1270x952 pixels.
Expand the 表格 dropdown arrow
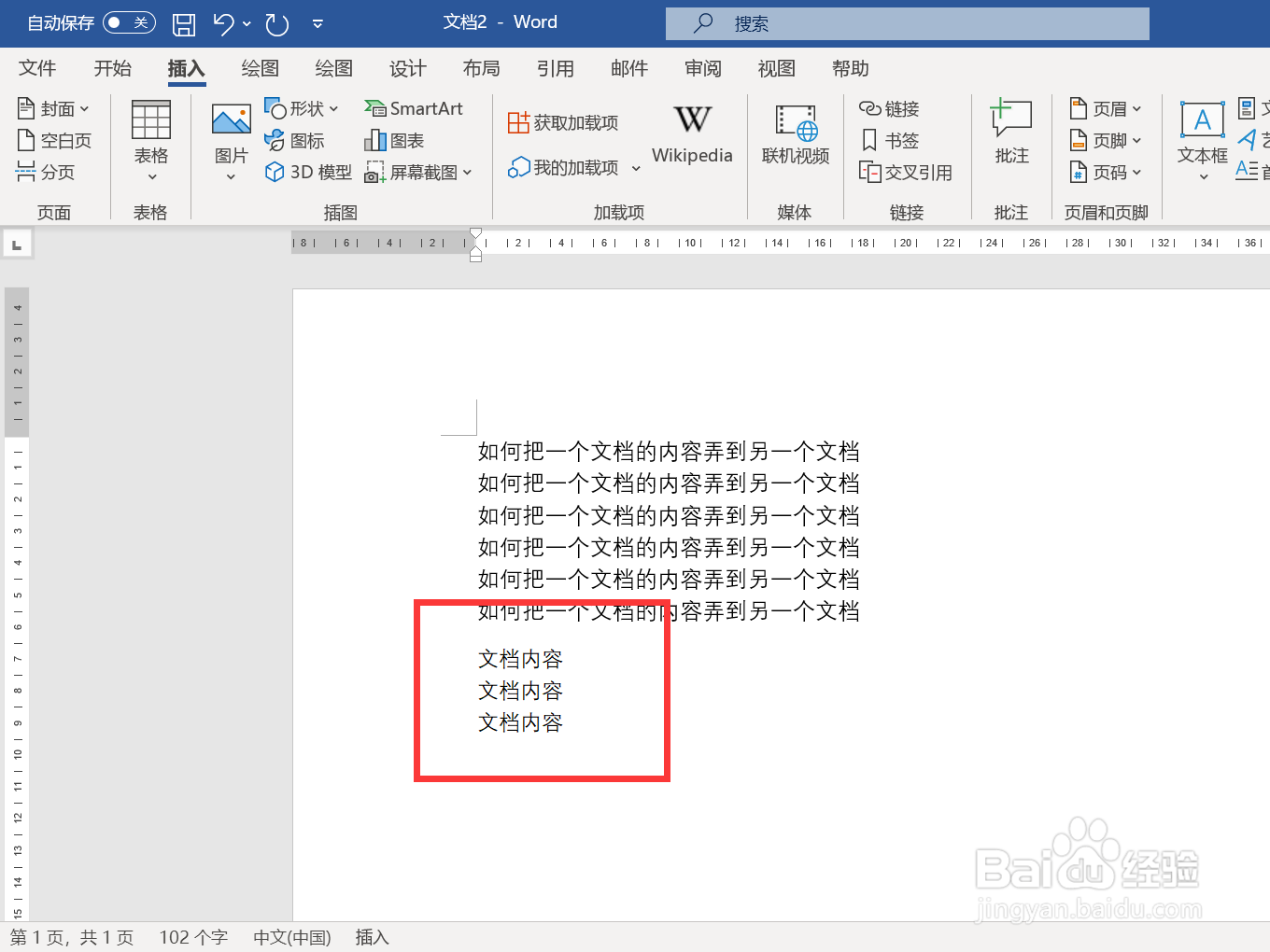click(151, 176)
